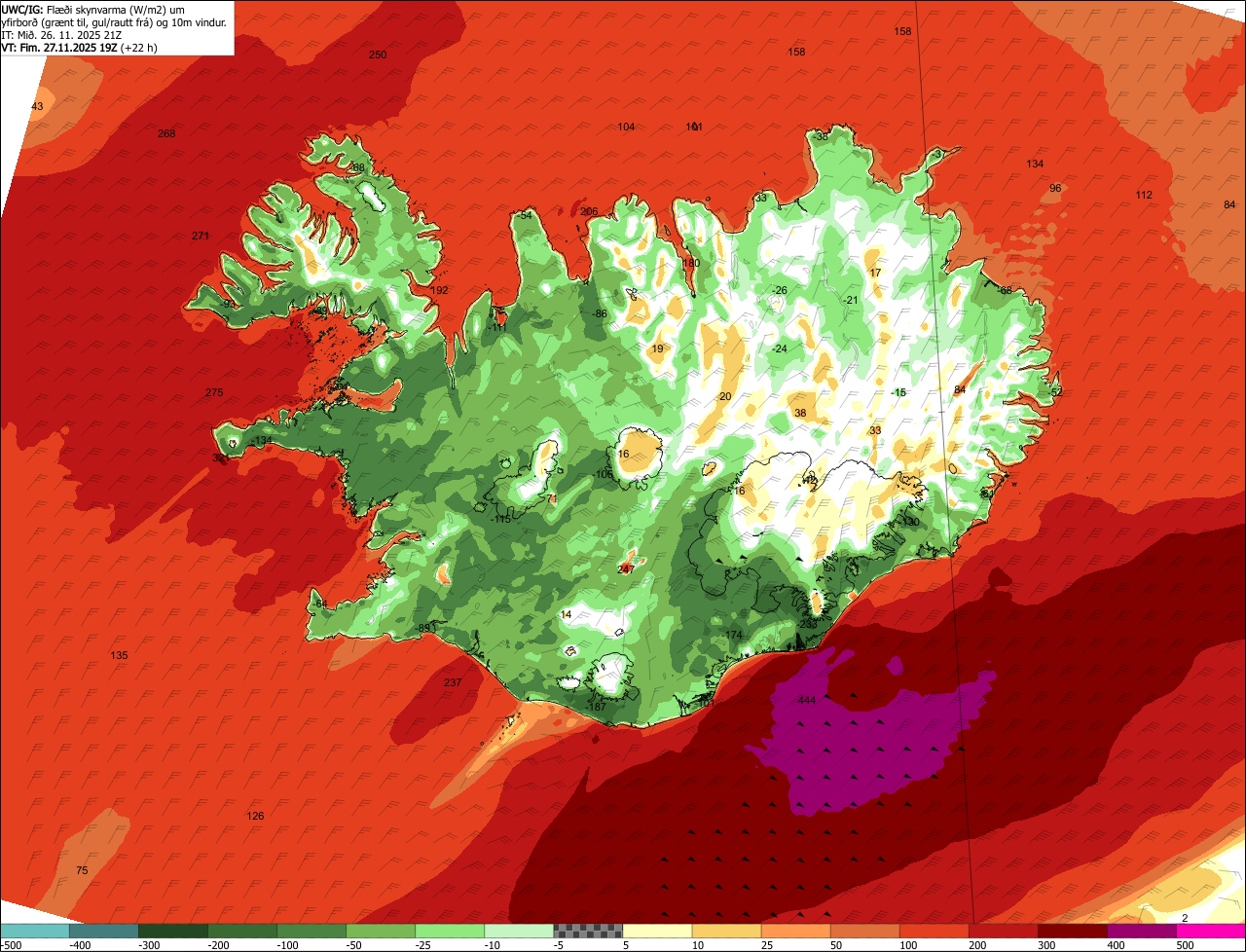Click the title line 'UWC/IG: Flæði skynvarma (W/m2) um'
1246x952 pixels.
point(92,9)
